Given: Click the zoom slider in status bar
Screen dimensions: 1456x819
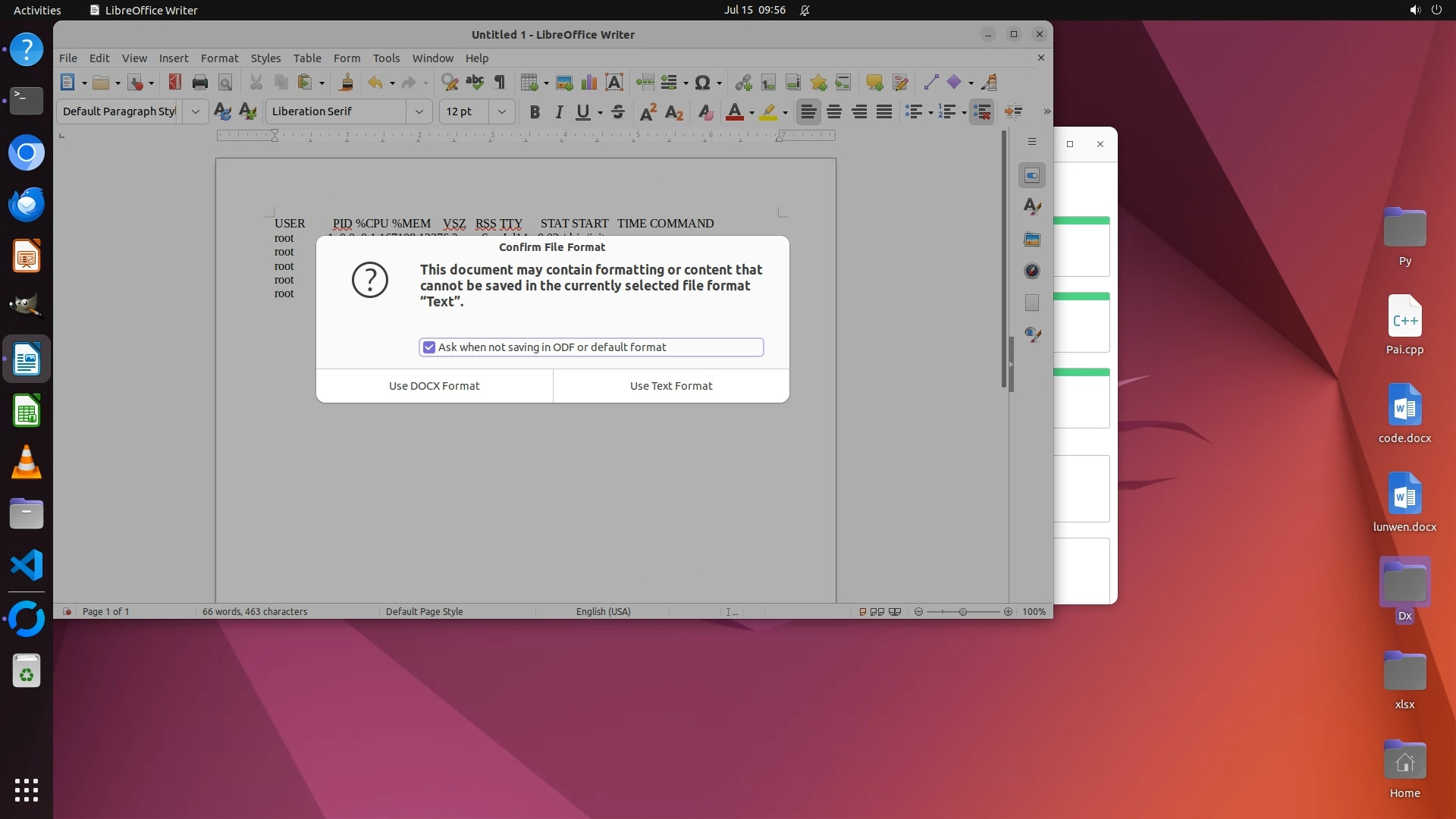Looking at the screenshot, I should pyautogui.click(x=962, y=612).
